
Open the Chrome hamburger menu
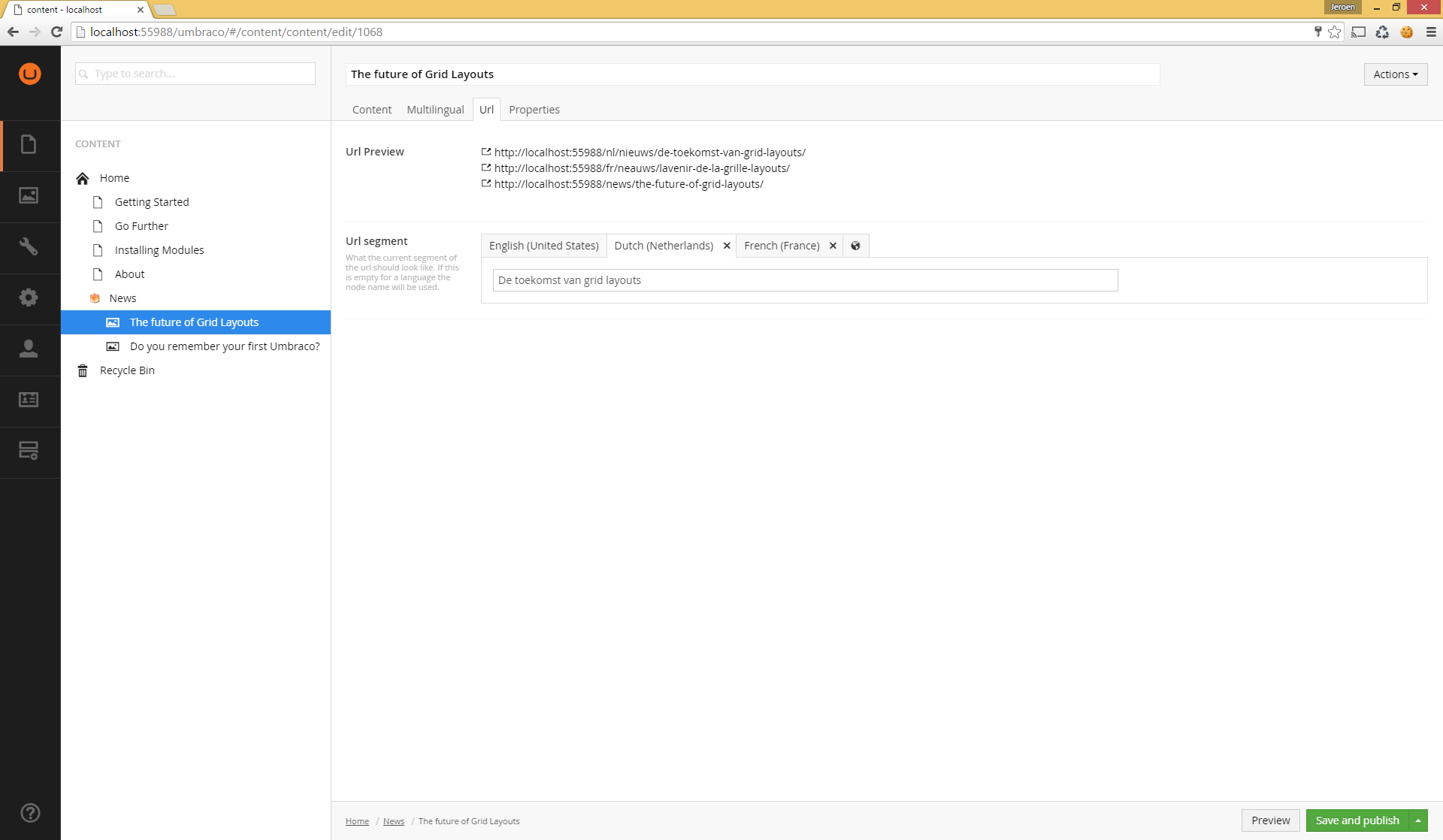pos(1431,32)
